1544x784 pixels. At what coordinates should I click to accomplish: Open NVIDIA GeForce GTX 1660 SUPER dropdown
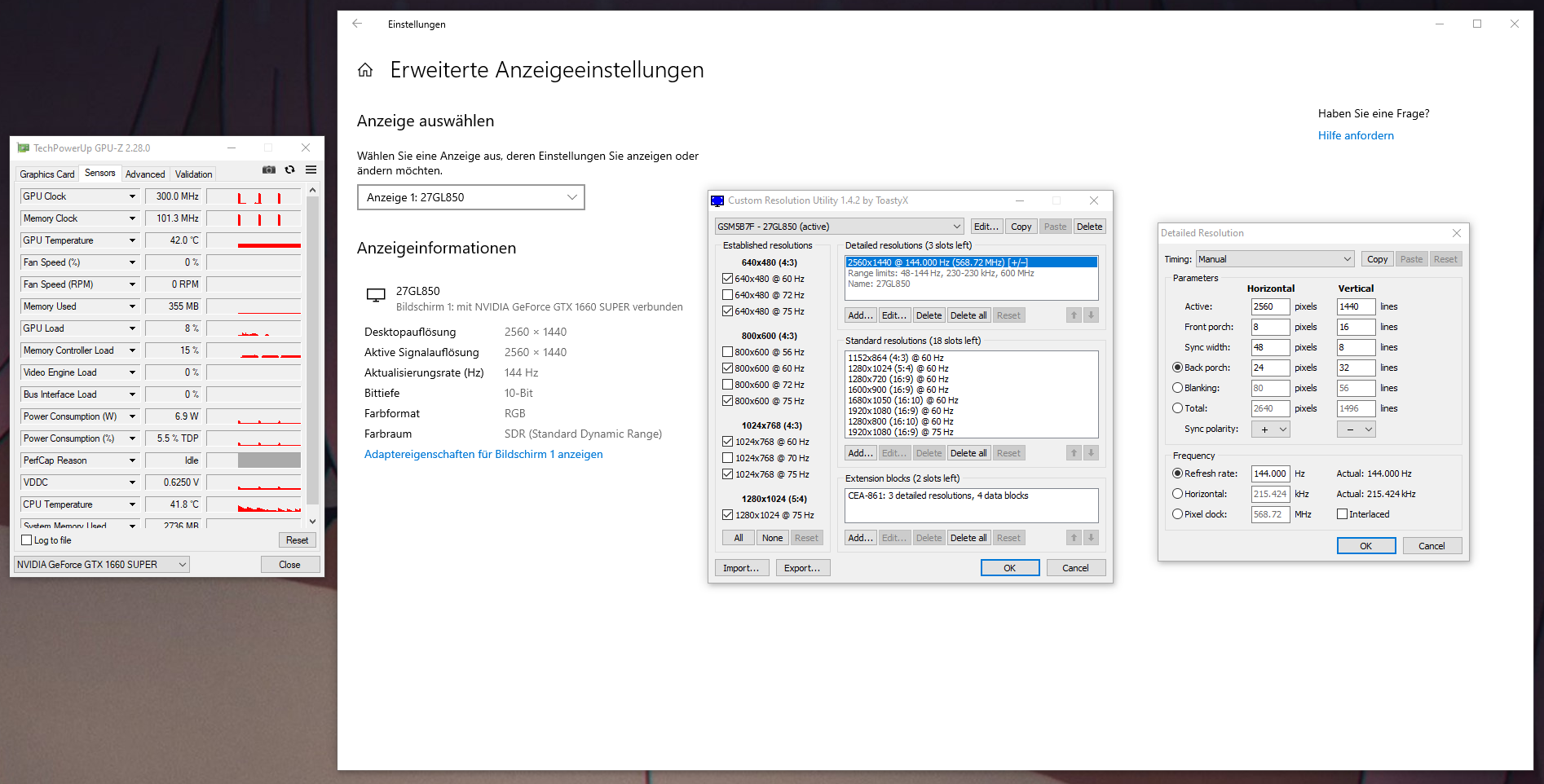[x=102, y=565]
